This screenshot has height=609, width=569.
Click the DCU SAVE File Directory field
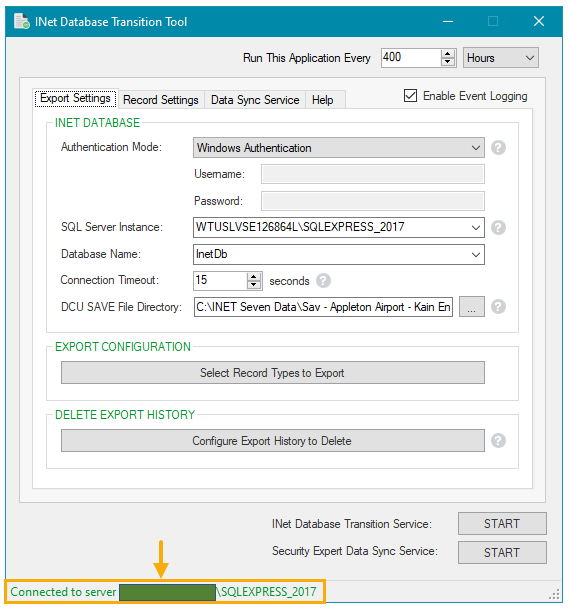pyautogui.click(x=323, y=307)
